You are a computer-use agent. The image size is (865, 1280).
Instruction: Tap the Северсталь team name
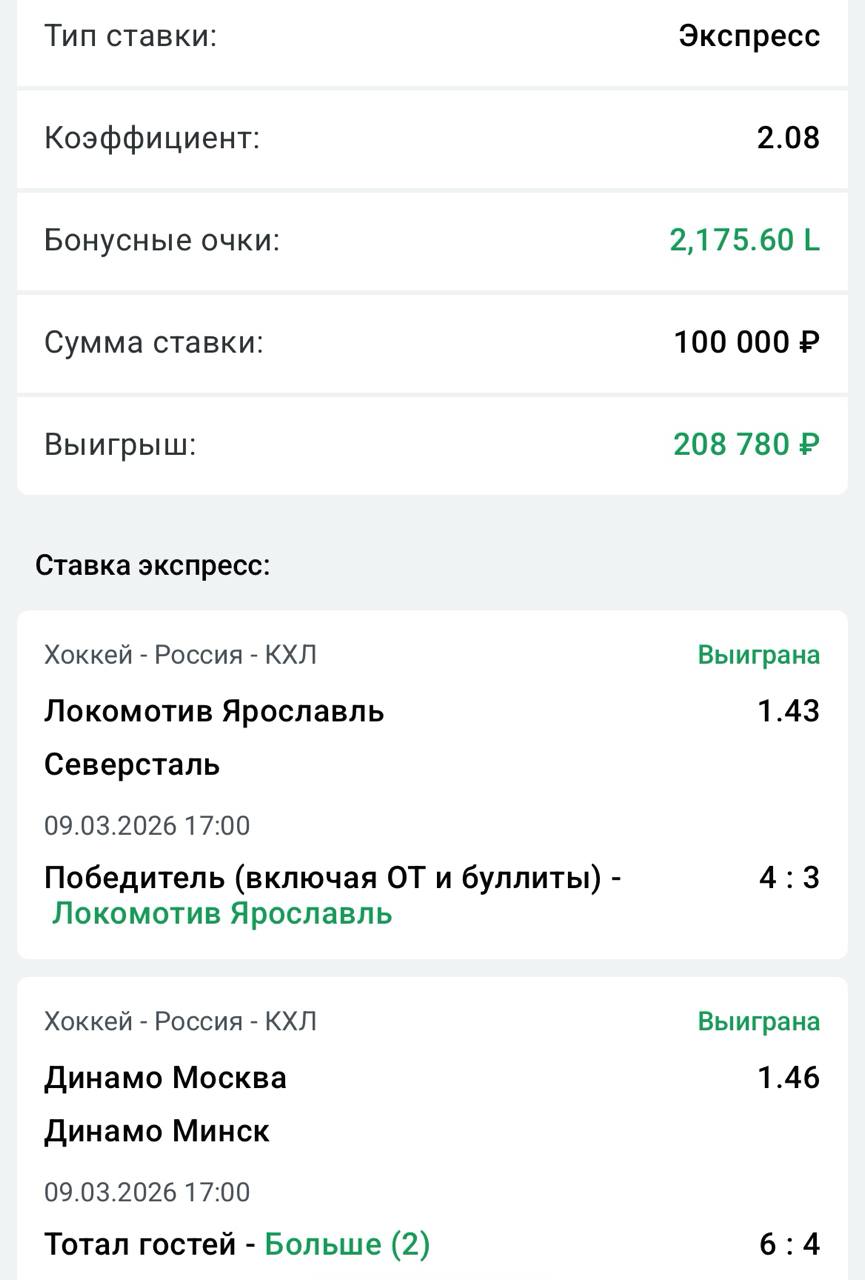tap(132, 765)
